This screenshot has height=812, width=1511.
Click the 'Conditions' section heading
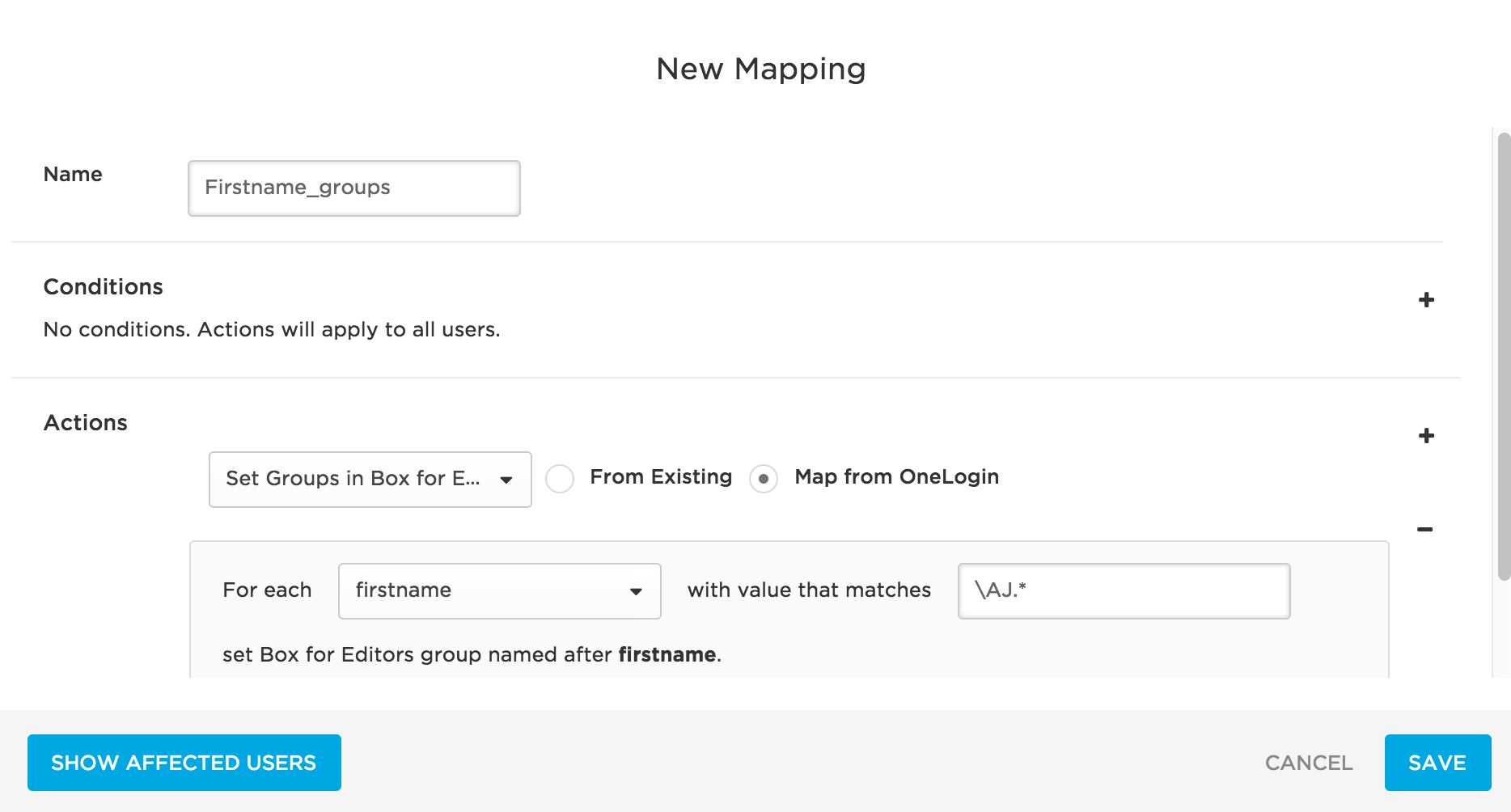tap(103, 286)
